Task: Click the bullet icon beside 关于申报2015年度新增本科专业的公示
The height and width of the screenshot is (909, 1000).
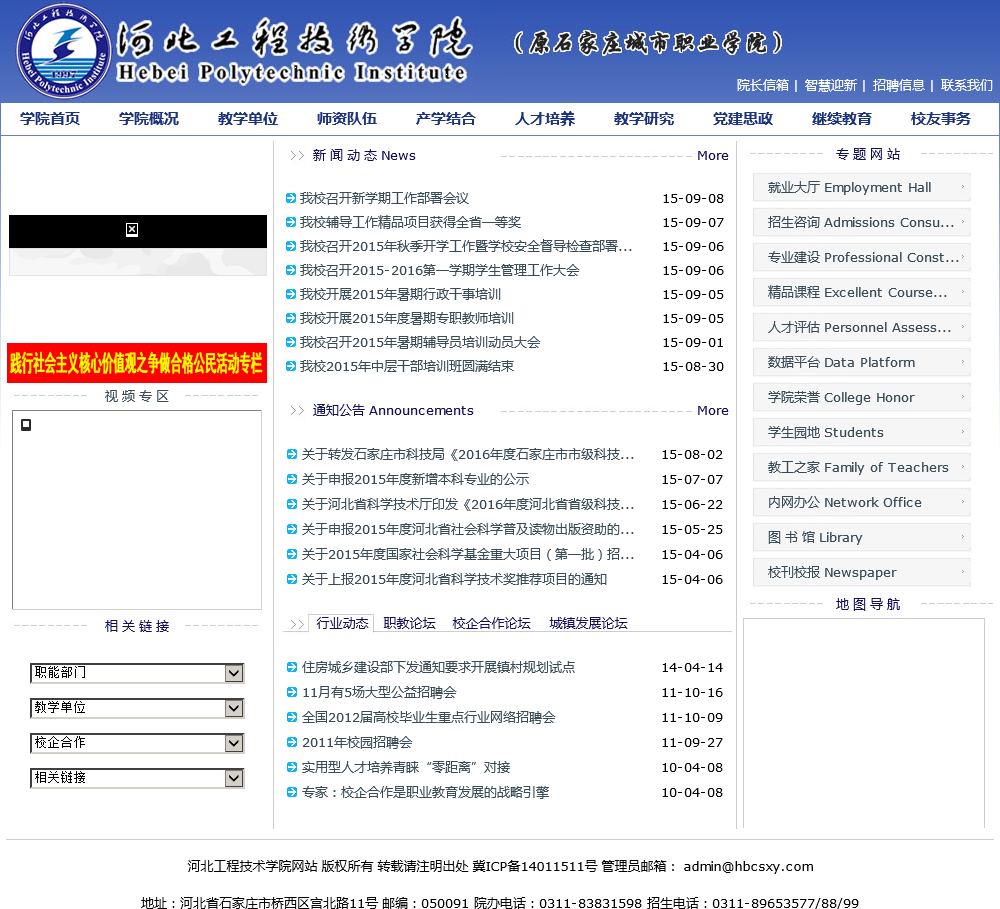Action: click(291, 479)
